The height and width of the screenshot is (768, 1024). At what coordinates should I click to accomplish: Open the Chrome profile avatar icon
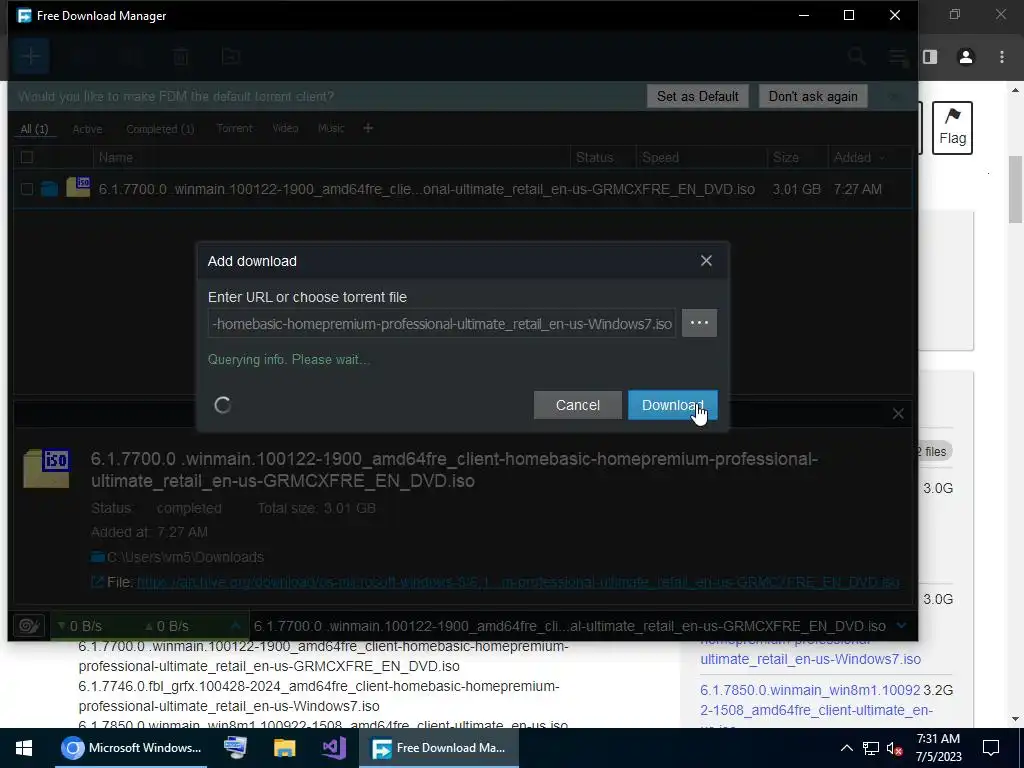966,57
